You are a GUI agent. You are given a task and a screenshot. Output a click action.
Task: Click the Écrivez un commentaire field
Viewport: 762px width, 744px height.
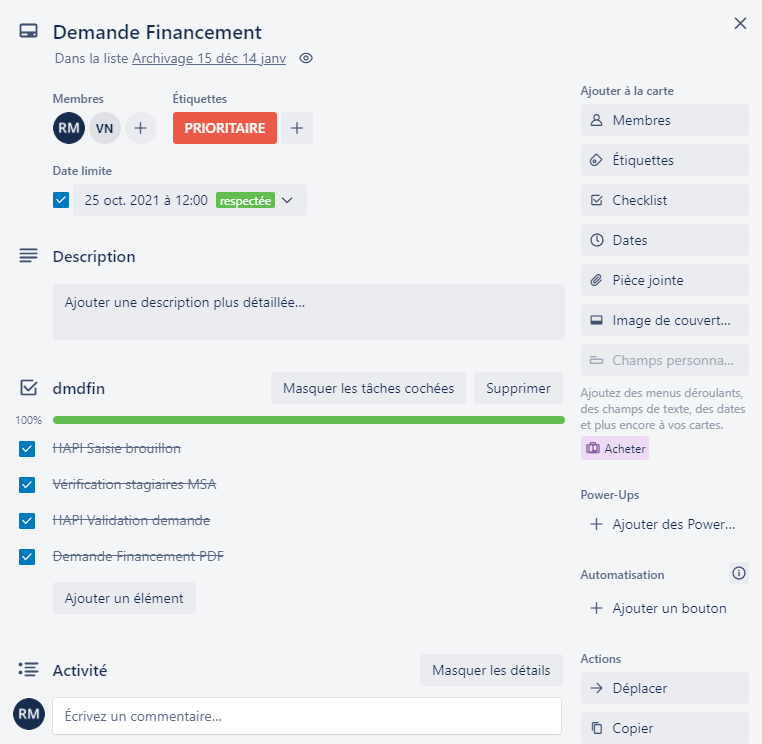click(x=307, y=716)
